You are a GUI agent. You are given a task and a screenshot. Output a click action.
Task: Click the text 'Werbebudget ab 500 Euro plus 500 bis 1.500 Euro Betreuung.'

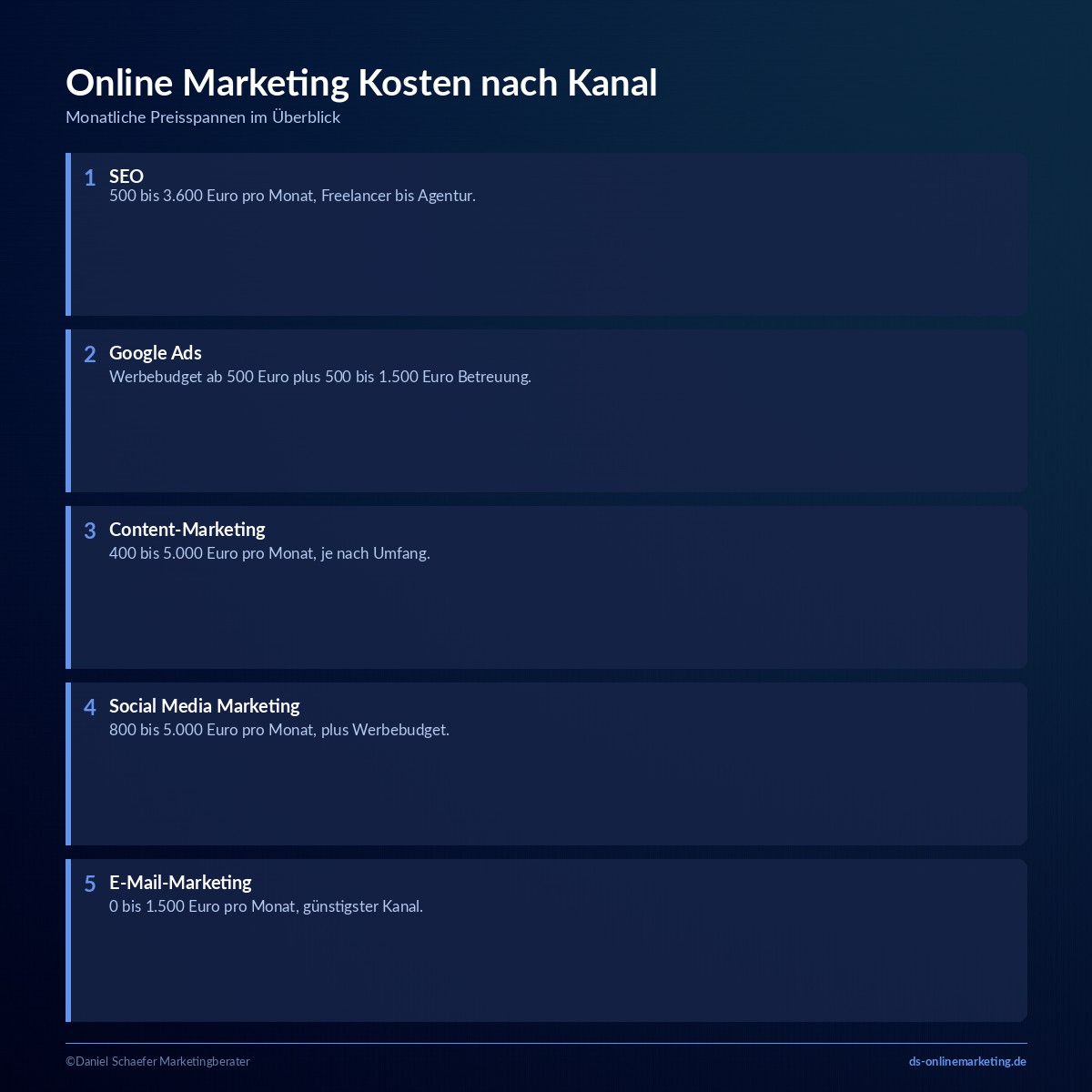320,377
